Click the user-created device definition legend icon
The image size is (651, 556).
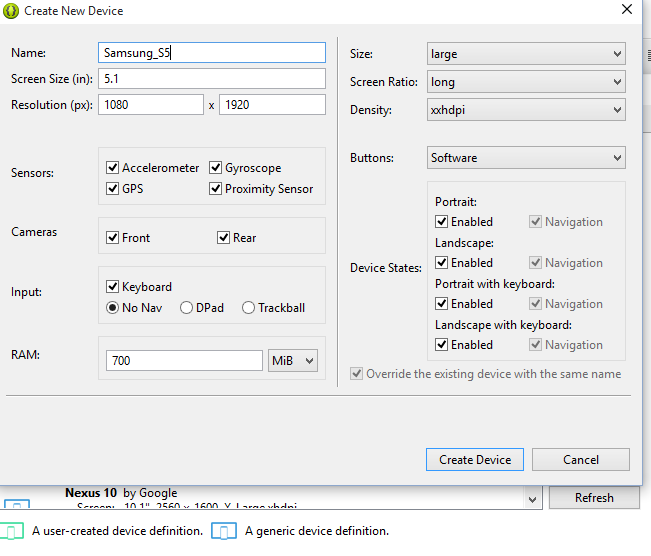pos(12,531)
